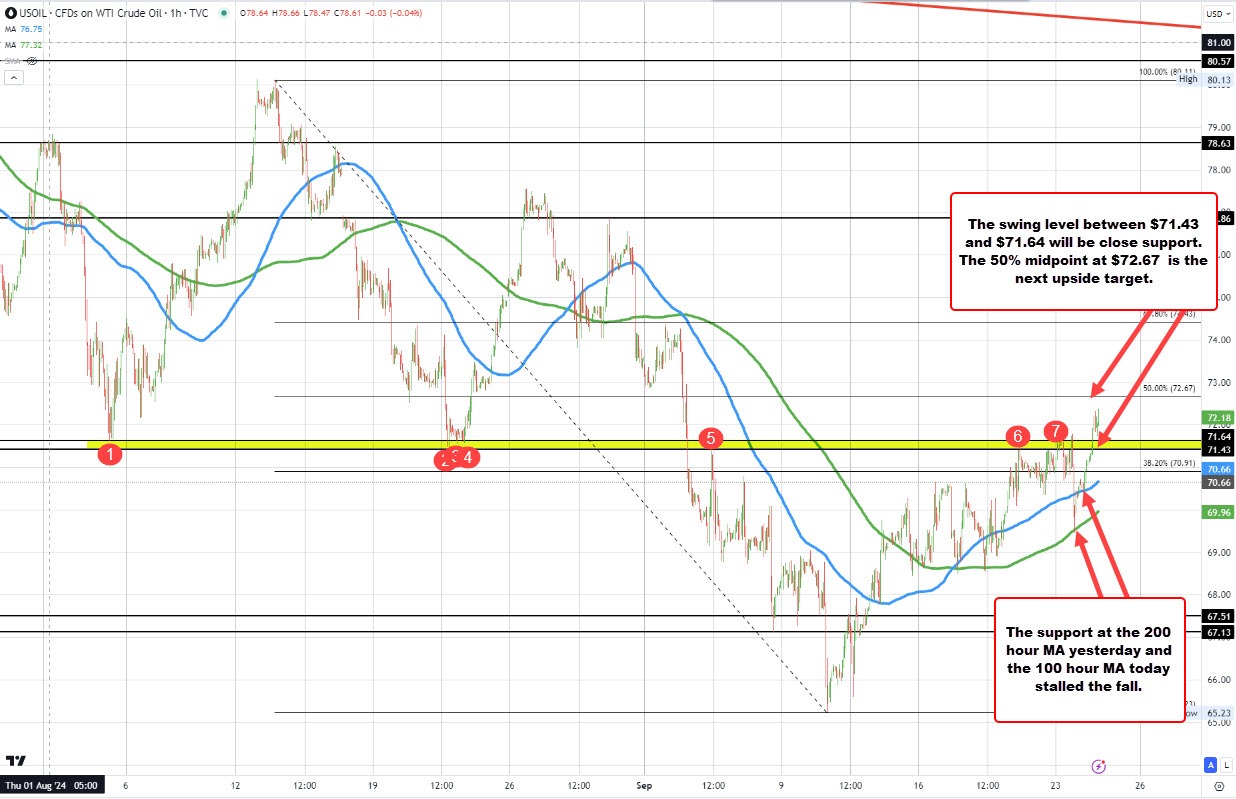
Task: Click red circle marker number 7
Action: (x=1054, y=431)
